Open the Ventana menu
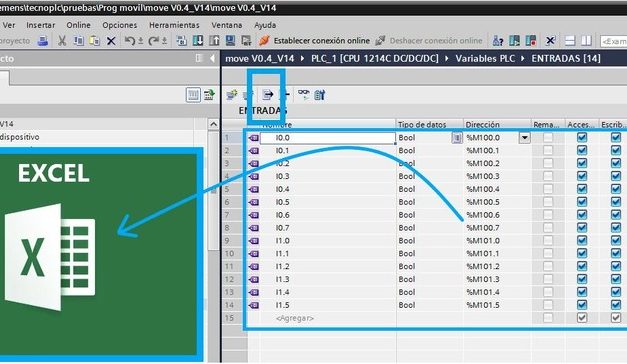The width and height of the screenshot is (627, 364). (x=227, y=25)
